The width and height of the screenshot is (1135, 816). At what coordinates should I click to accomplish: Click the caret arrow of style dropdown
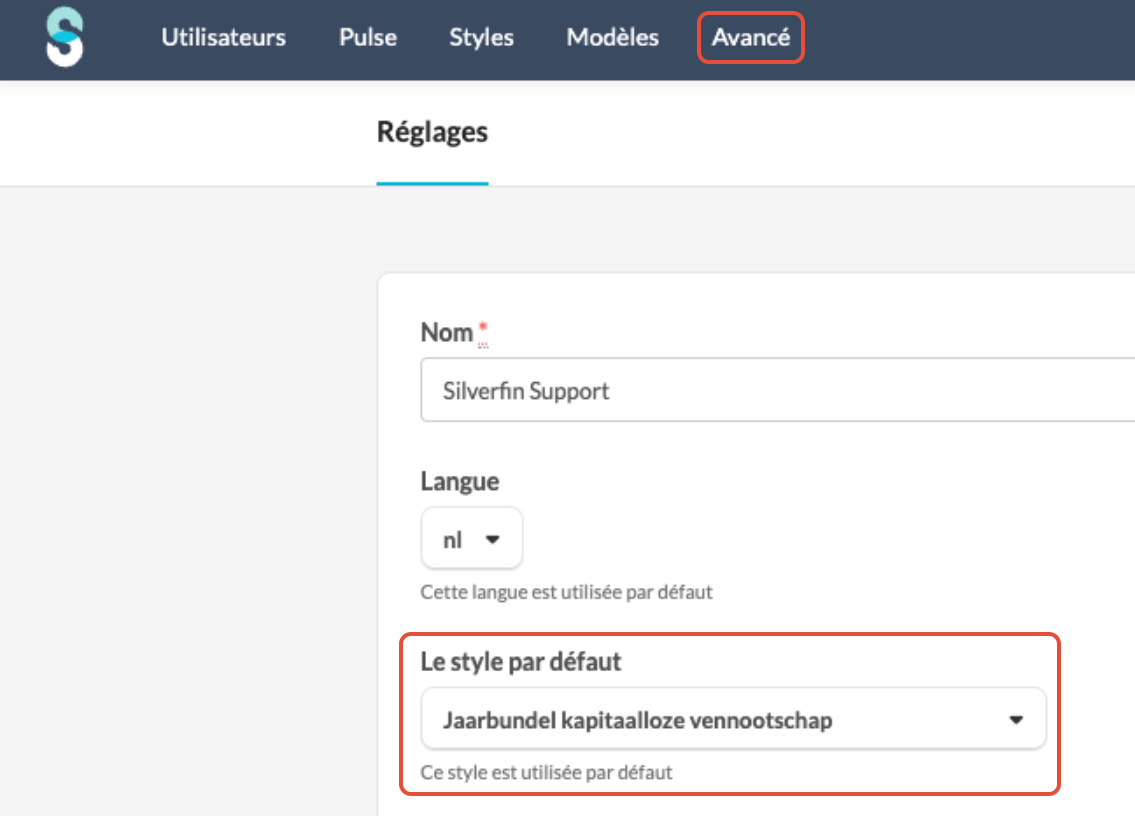pos(1016,719)
